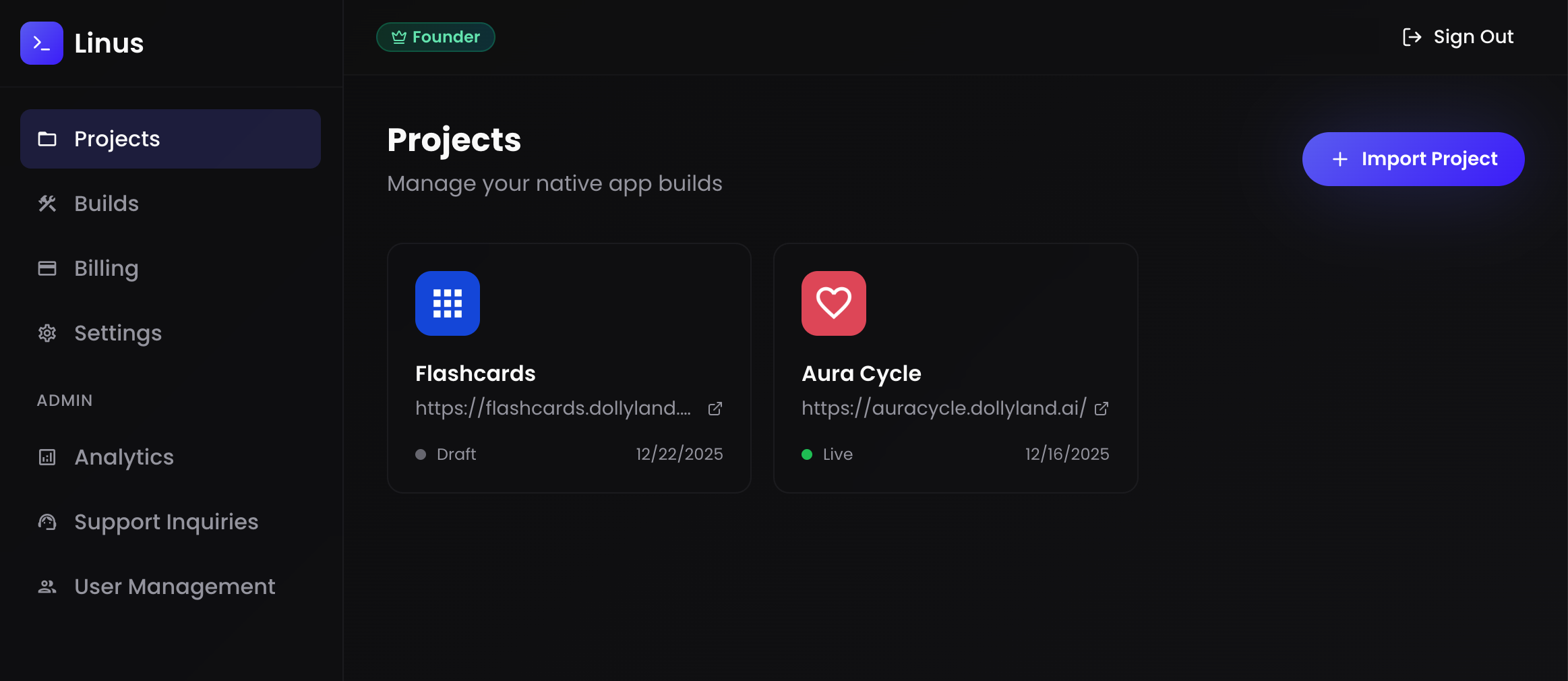This screenshot has width=1568, height=681.
Task: Click the Settings gear icon
Action: (47, 333)
